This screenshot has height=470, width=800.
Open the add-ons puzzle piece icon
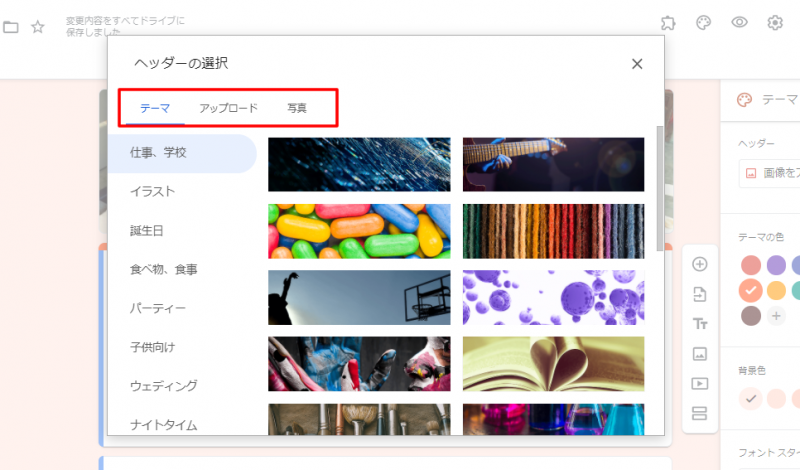(x=669, y=23)
